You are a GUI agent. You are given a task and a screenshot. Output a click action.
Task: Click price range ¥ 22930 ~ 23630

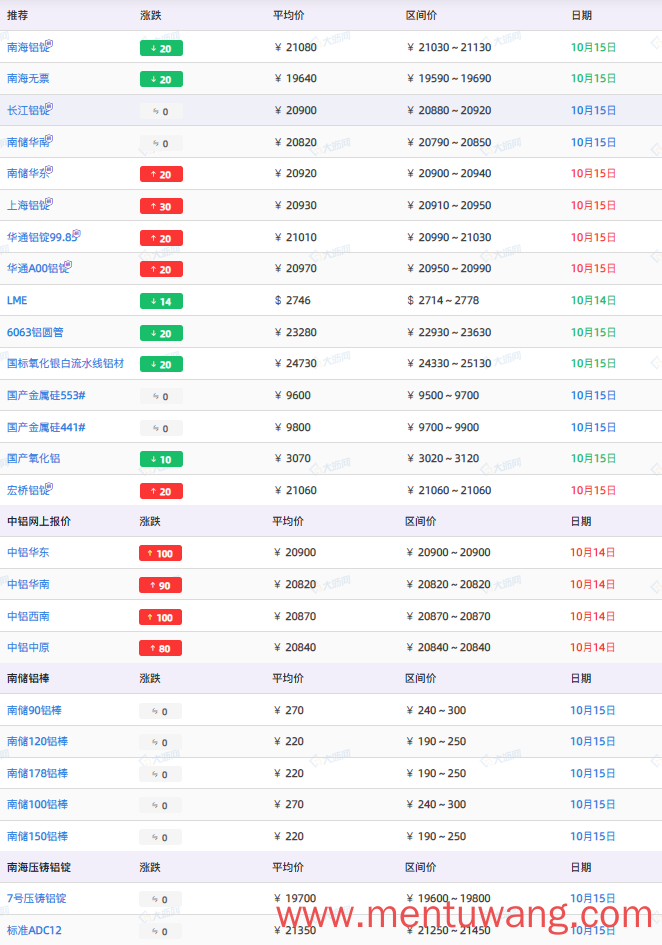pyautogui.click(x=449, y=332)
